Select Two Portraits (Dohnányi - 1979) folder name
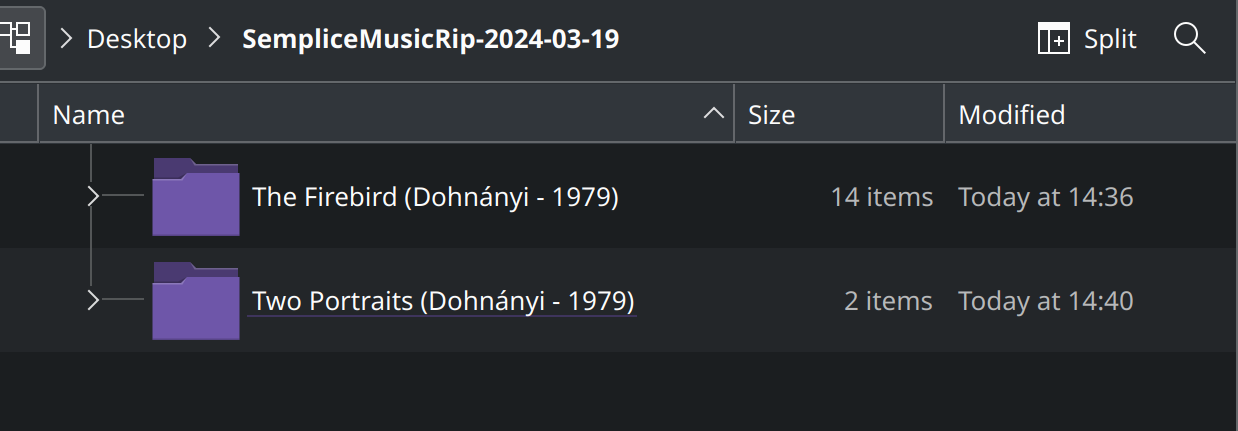Screen dimensions: 1238x431 [443, 301]
